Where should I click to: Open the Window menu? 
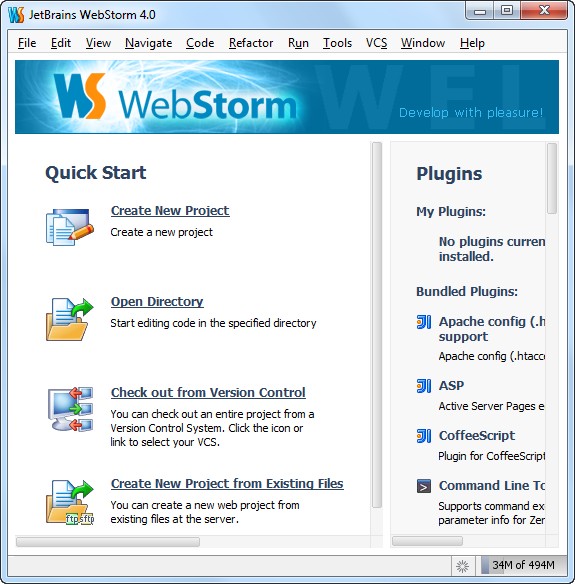(423, 43)
